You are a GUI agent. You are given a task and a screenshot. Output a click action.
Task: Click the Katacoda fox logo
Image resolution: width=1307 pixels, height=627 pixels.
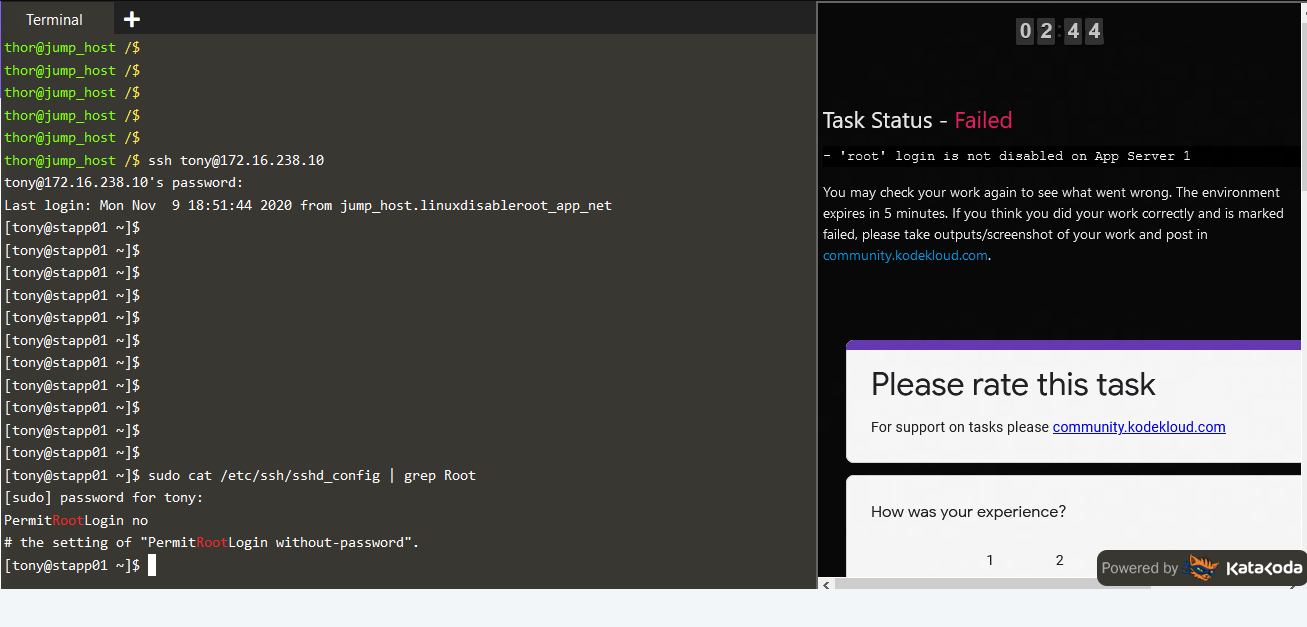click(1202, 567)
